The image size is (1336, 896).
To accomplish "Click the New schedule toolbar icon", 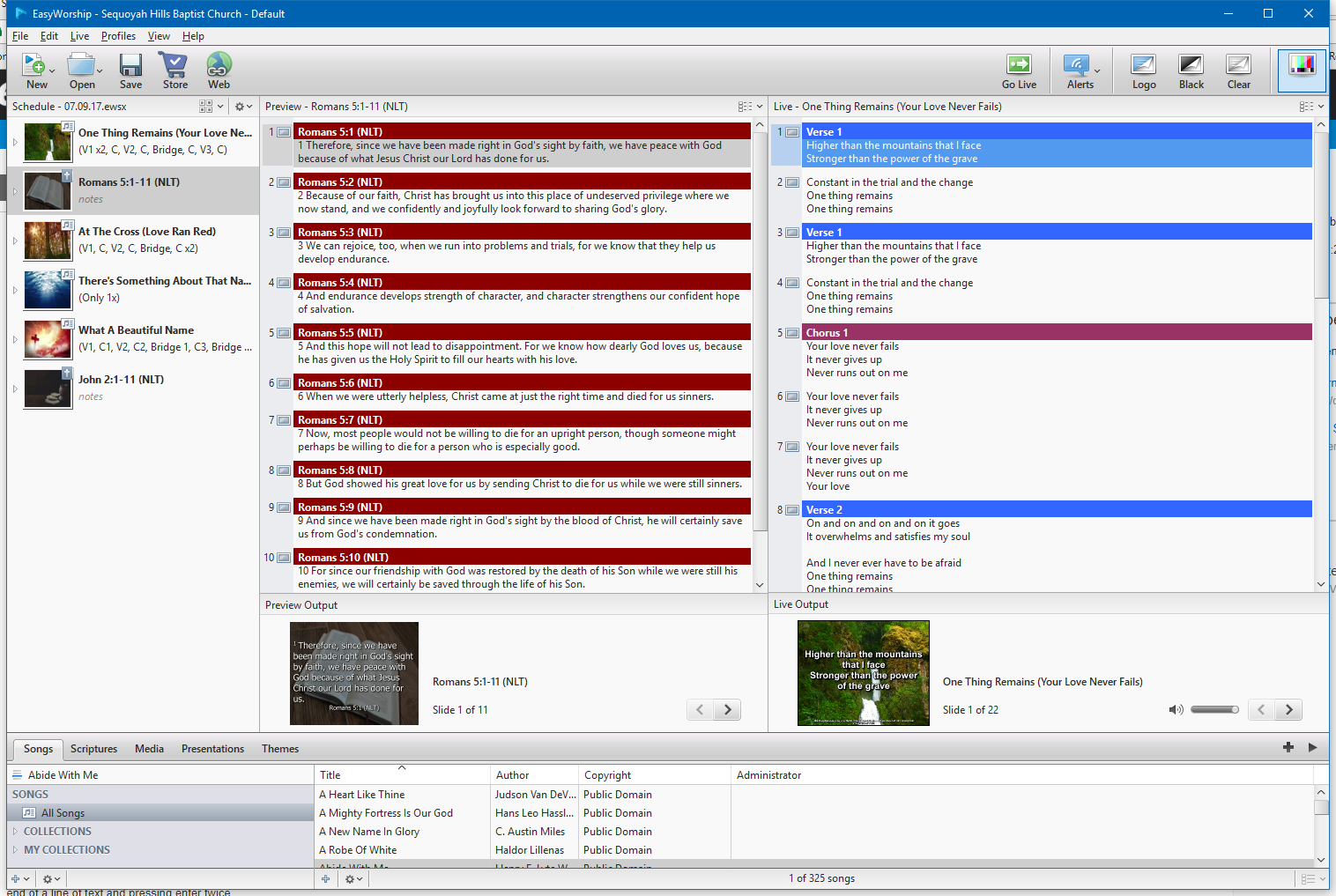I will 34,65.
